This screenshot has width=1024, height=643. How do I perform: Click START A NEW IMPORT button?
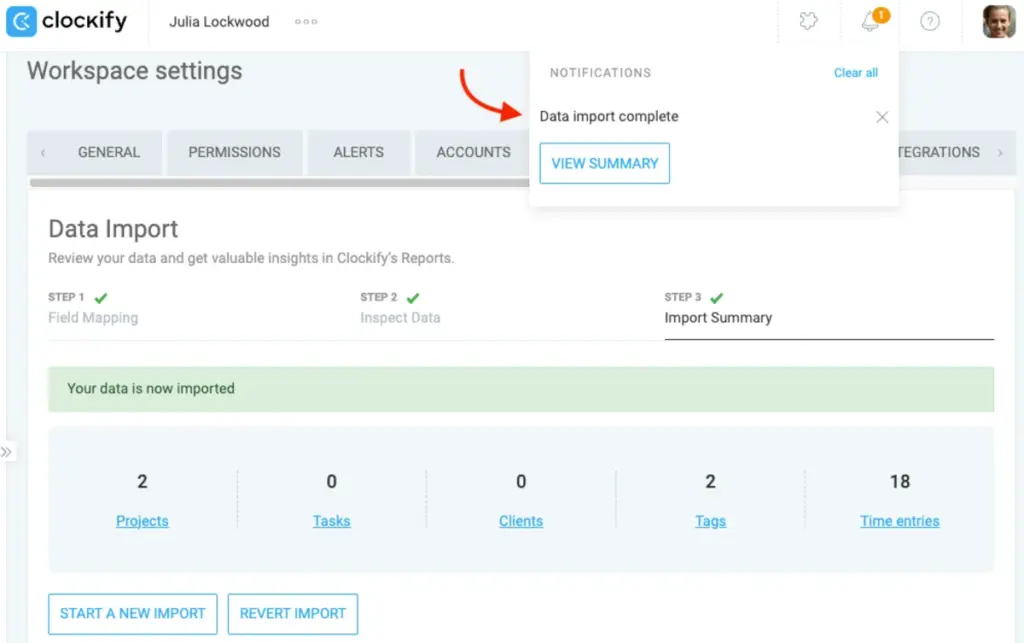[x=133, y=614]
